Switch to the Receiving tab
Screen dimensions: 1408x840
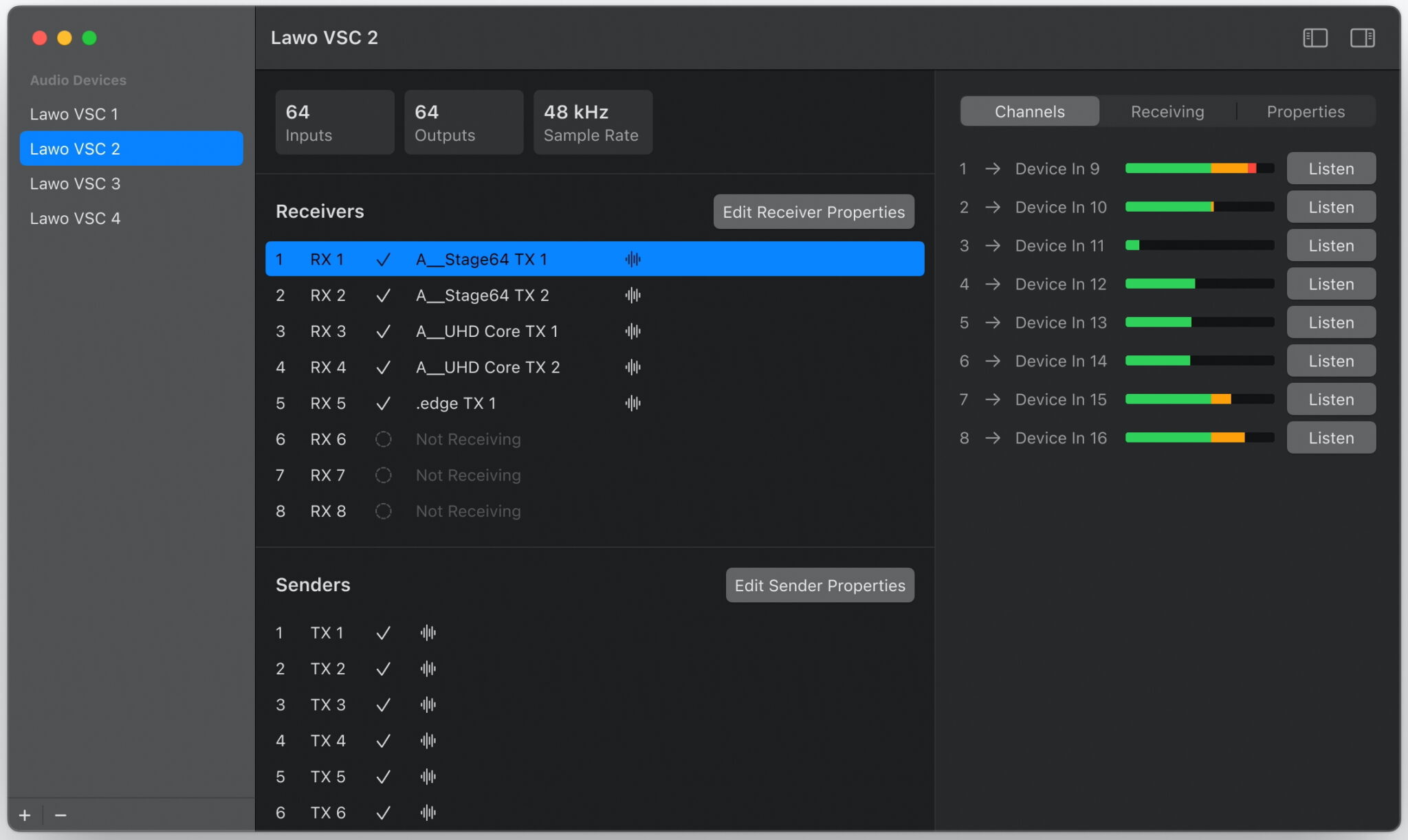tap(1167, 111)
